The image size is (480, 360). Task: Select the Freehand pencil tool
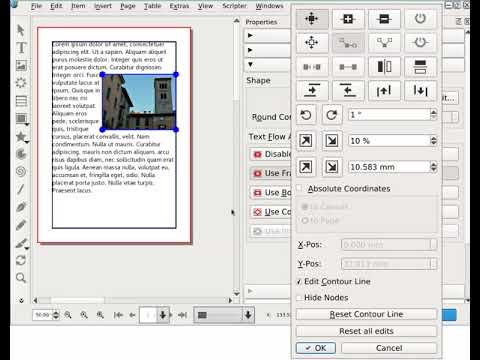(x=21, y=225)
